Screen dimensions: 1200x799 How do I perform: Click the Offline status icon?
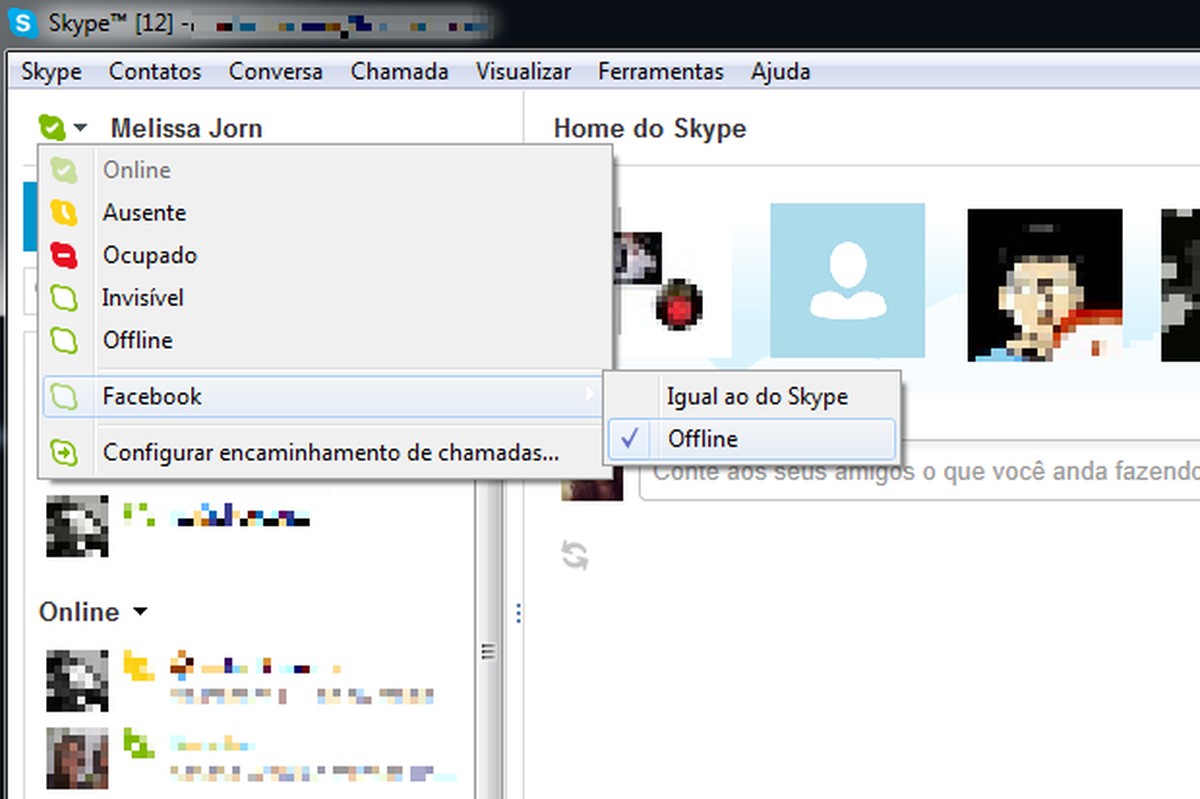(63, 340)
